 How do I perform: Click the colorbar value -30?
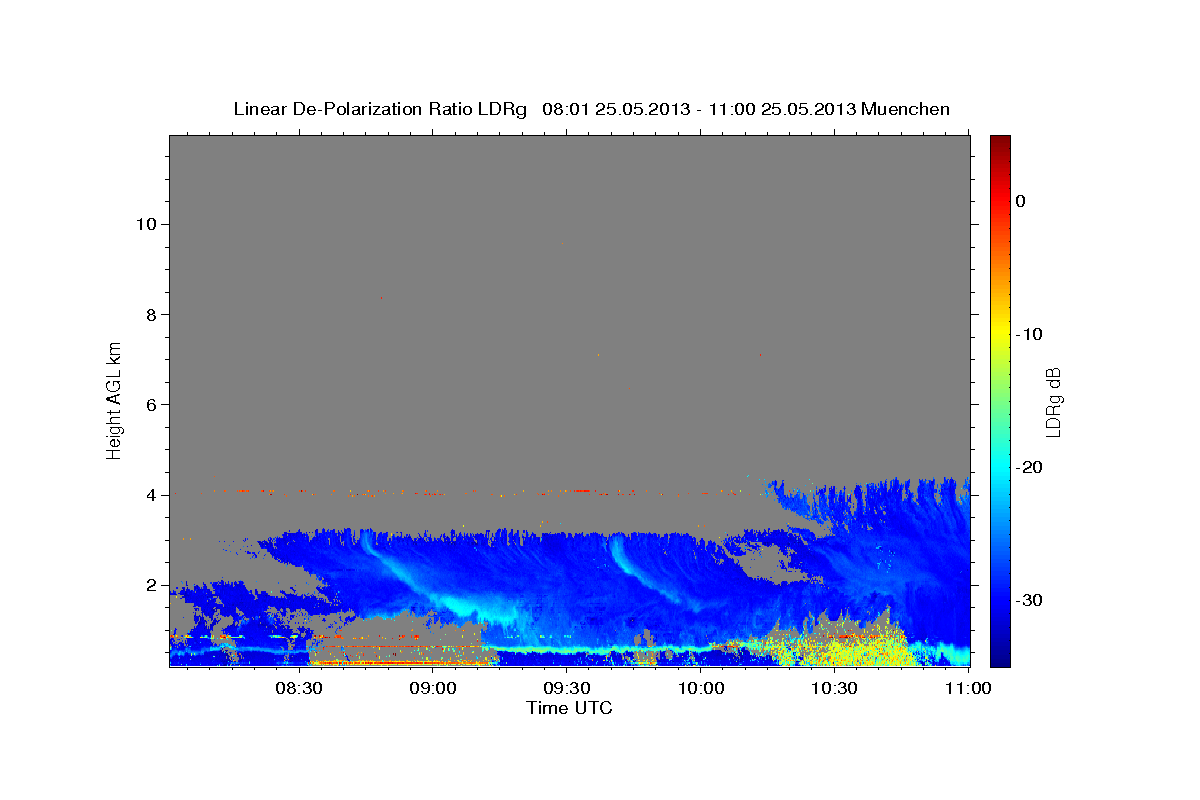1029,600
